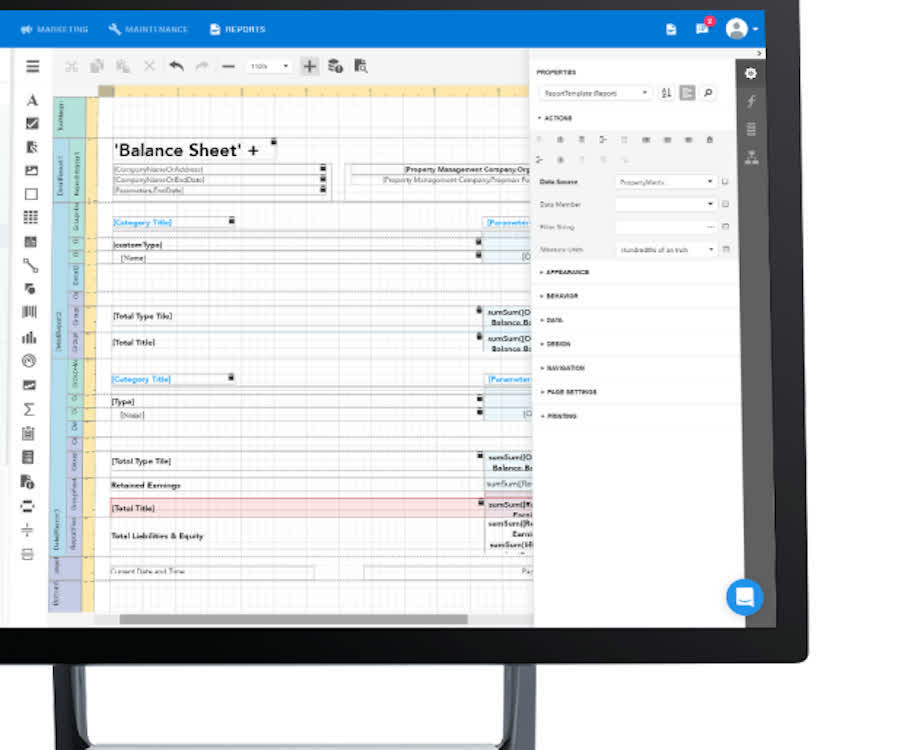Toggle categorized view of properties
Viewport: 900px width, 750px height.
tap(687, 92)
